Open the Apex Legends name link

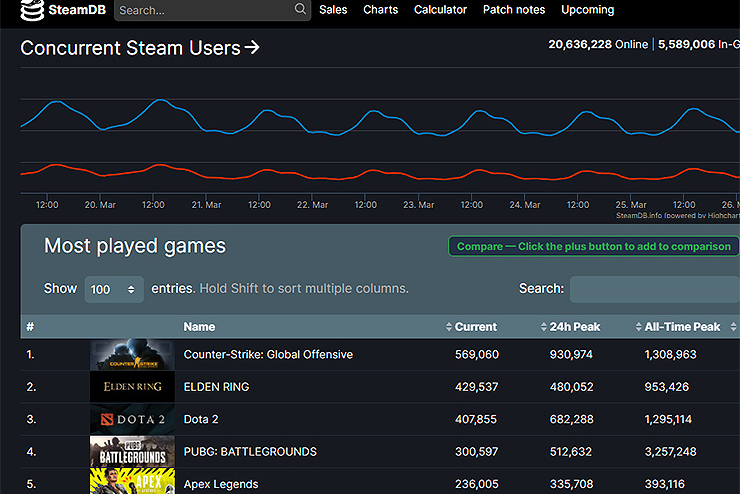point(221,484)
